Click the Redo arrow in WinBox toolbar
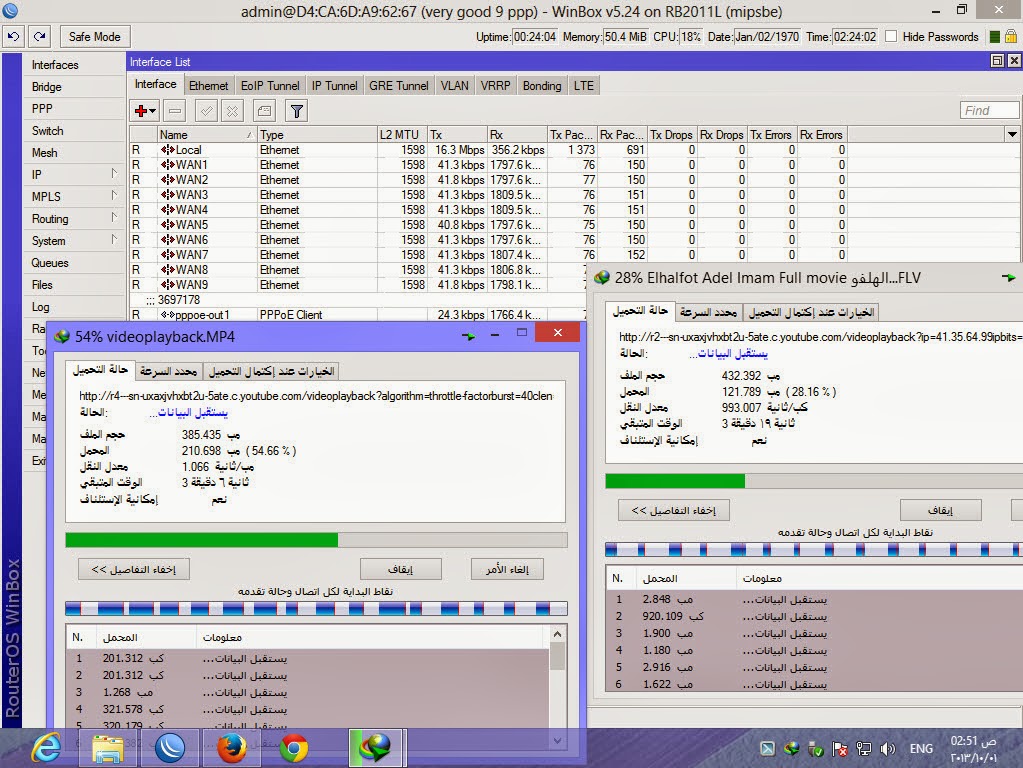The height and width of the screenshot is (768, 1023). [40, 37]
